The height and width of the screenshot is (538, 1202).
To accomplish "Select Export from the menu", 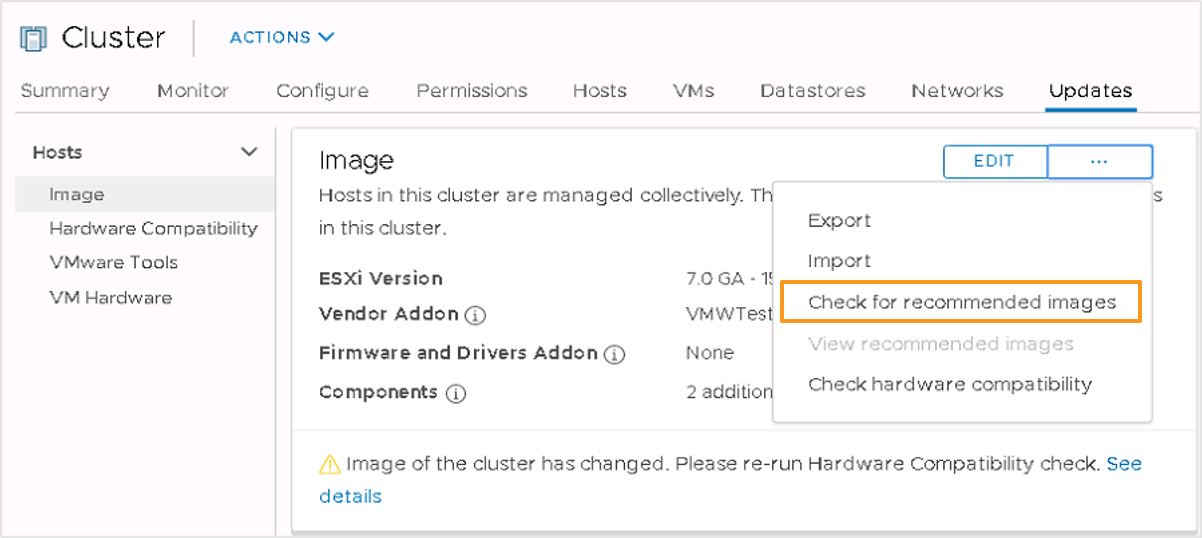I will click(839, 220).
